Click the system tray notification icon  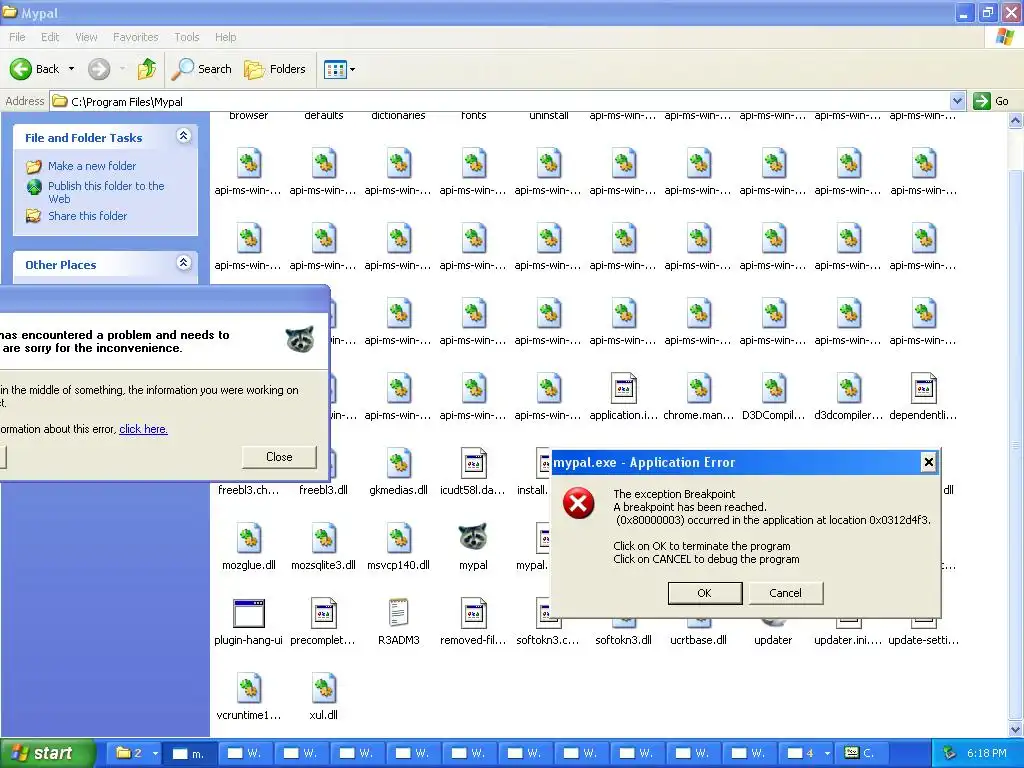tap(949, 753)
